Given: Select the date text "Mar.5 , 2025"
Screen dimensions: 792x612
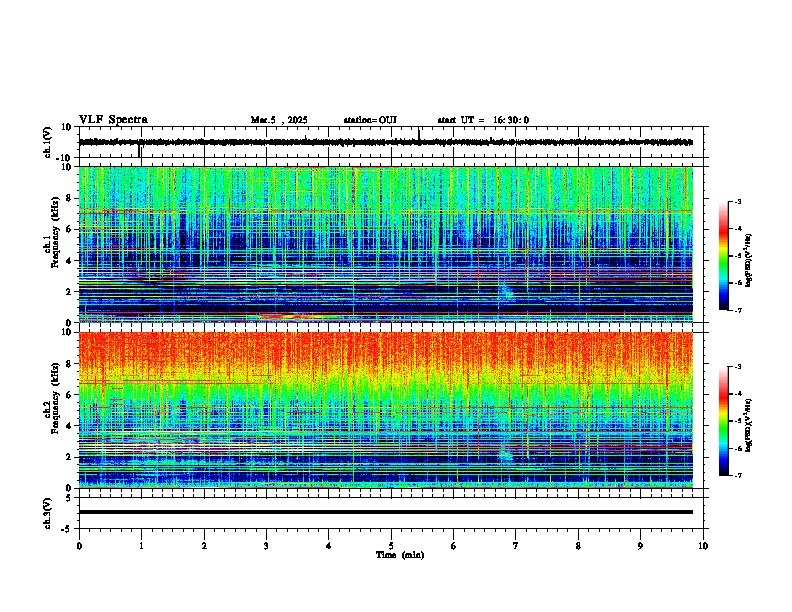Looking at the screenshot, I should pyautogui.click(x=279, y=120).
